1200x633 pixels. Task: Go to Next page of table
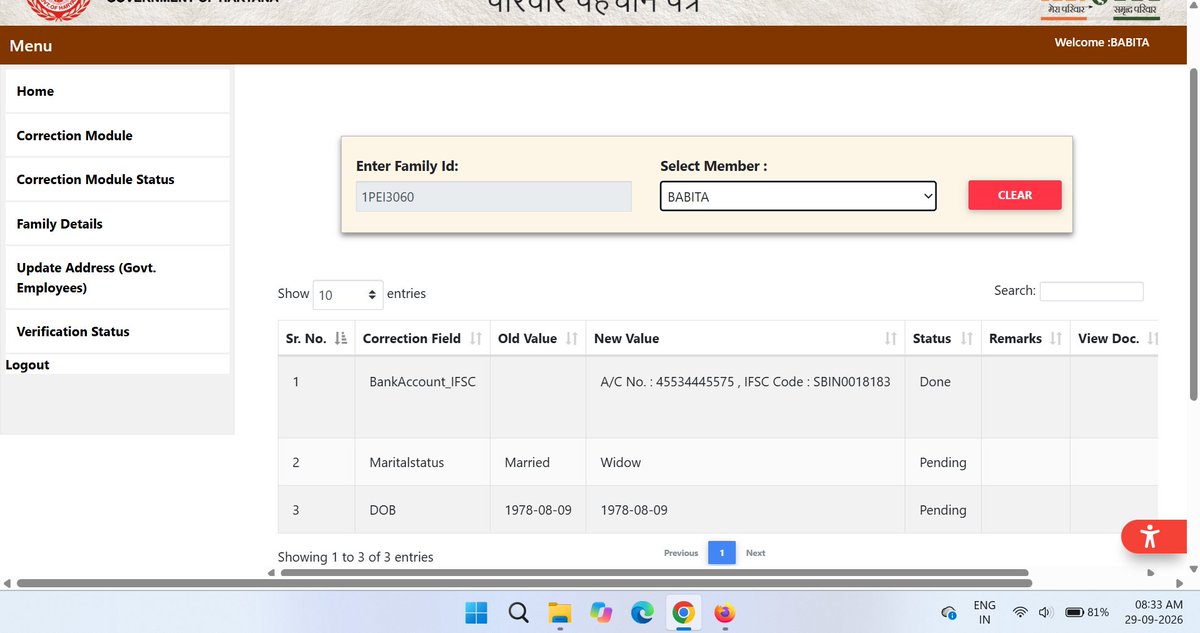755,552
